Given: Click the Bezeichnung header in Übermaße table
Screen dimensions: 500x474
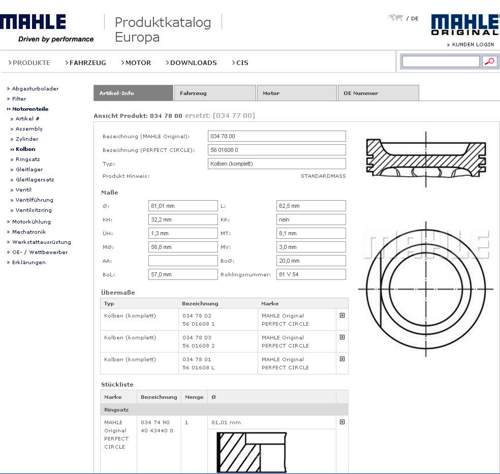Looking at the screenshot, I should (x=200, y=304).
